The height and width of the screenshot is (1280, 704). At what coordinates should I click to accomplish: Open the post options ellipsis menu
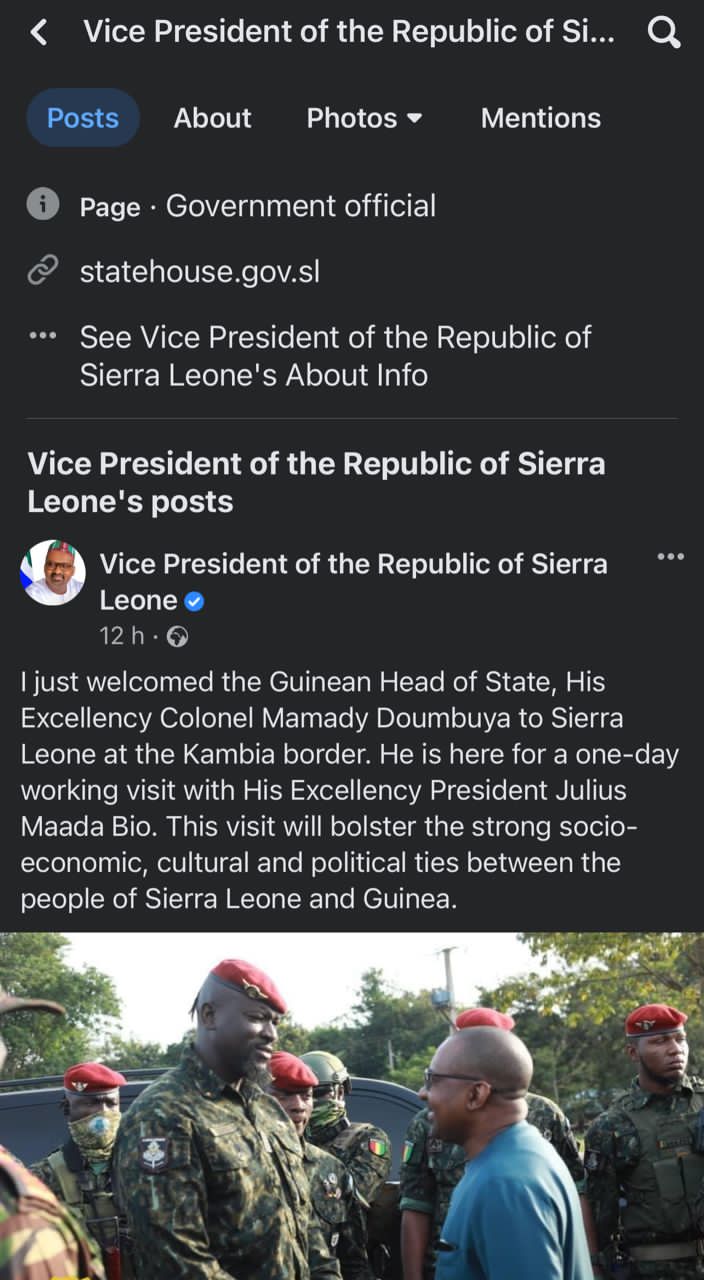tap(670, 557)
